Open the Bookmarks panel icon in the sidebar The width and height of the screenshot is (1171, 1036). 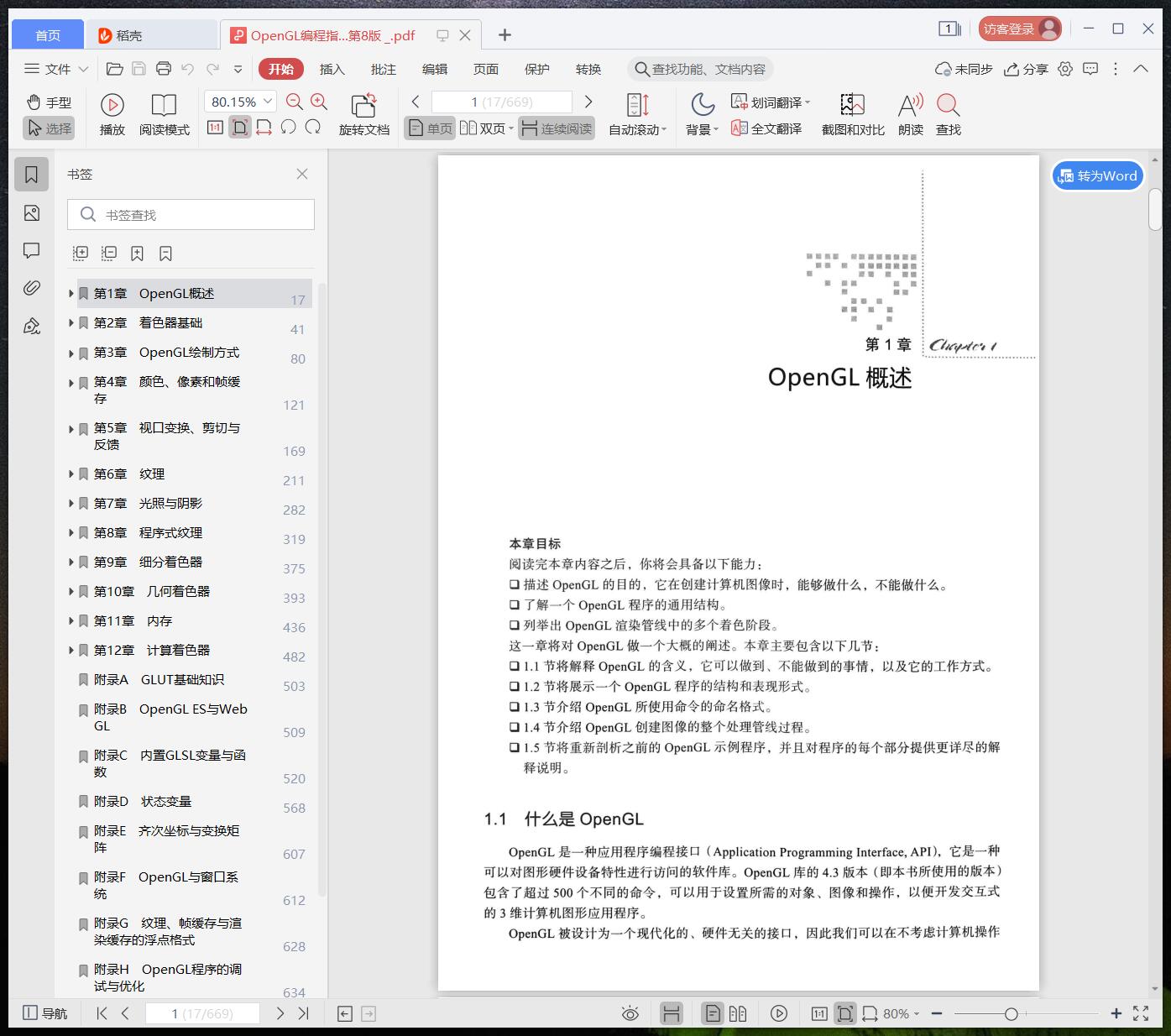[x=32, y=175]
